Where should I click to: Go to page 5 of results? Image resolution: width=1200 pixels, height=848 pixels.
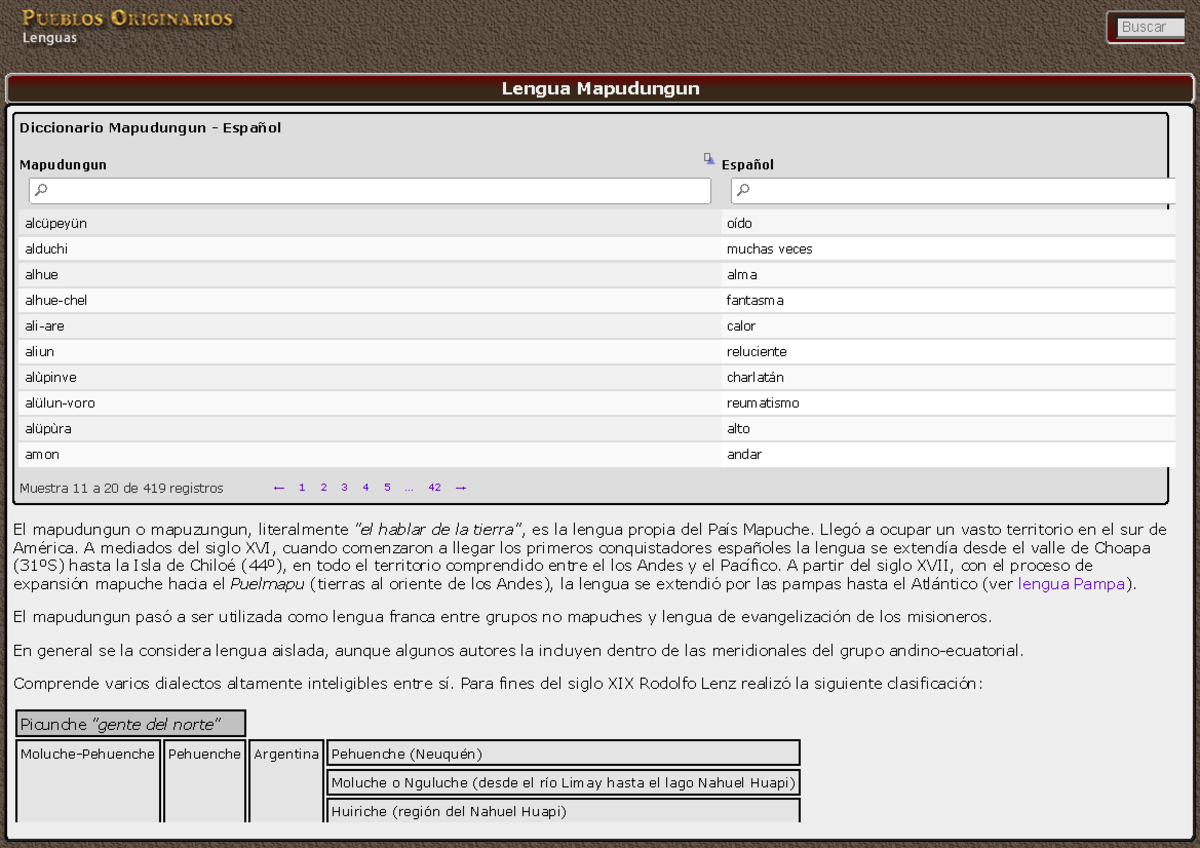click(387, 488)
